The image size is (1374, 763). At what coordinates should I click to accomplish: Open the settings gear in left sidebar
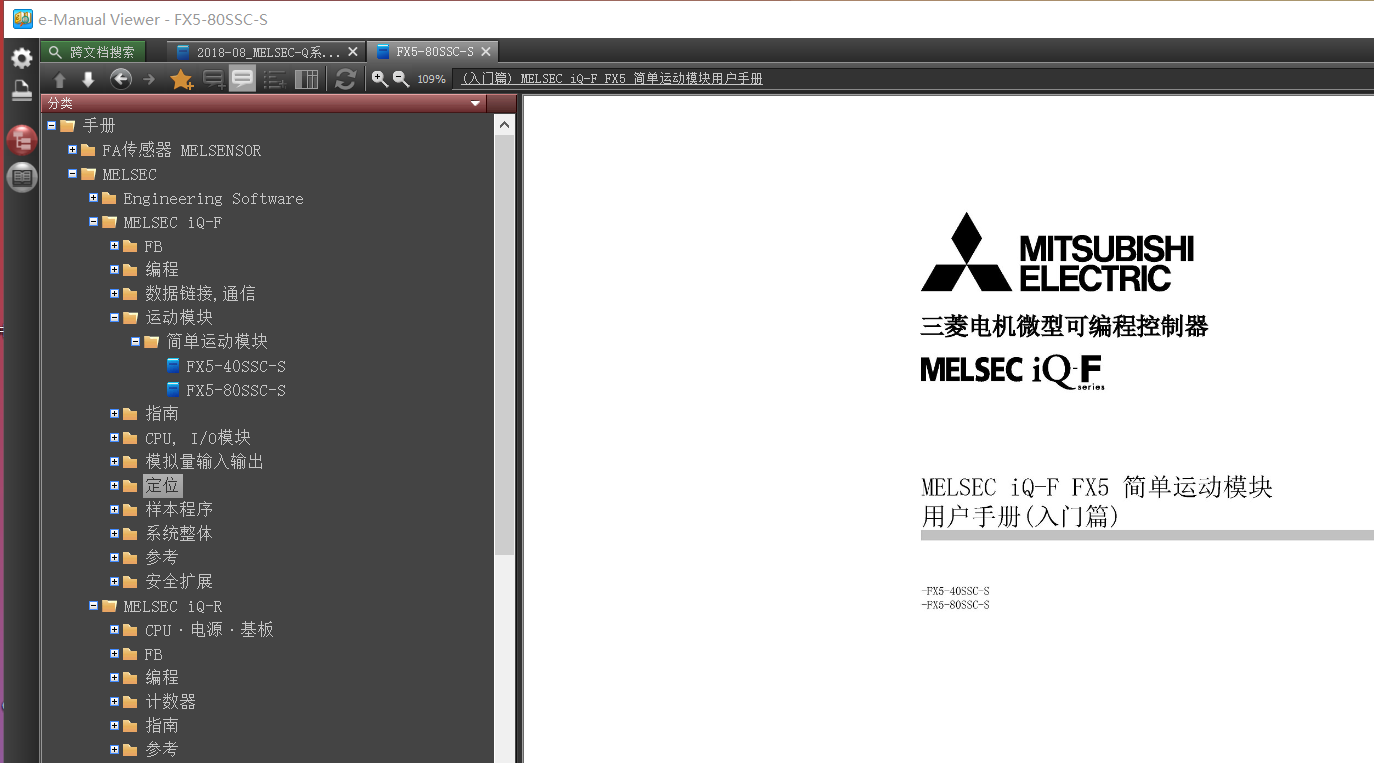pos(21,57)
